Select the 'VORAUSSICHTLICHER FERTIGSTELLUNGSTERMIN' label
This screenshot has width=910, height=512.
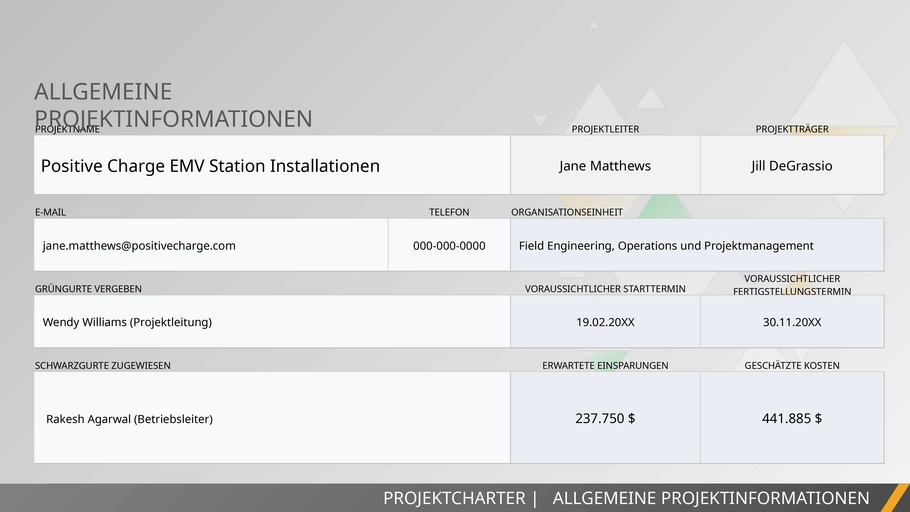point(792,285)
